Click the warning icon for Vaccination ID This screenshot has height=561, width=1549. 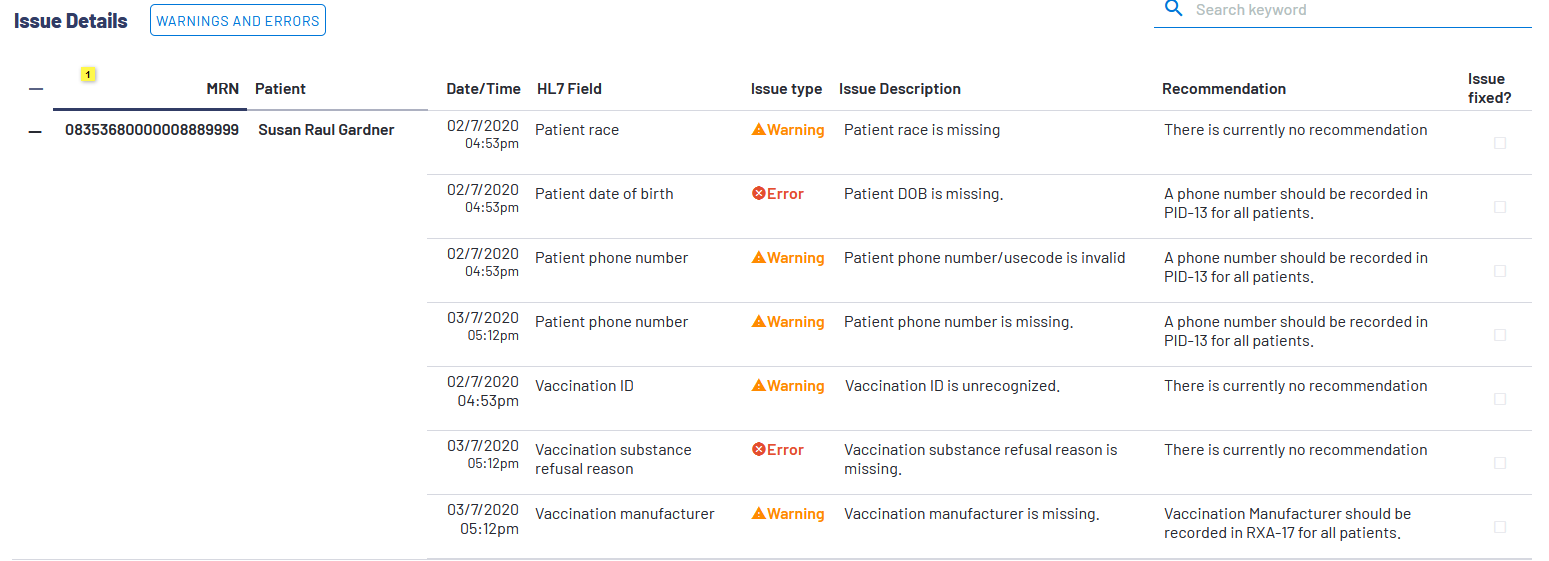[759, 386]
